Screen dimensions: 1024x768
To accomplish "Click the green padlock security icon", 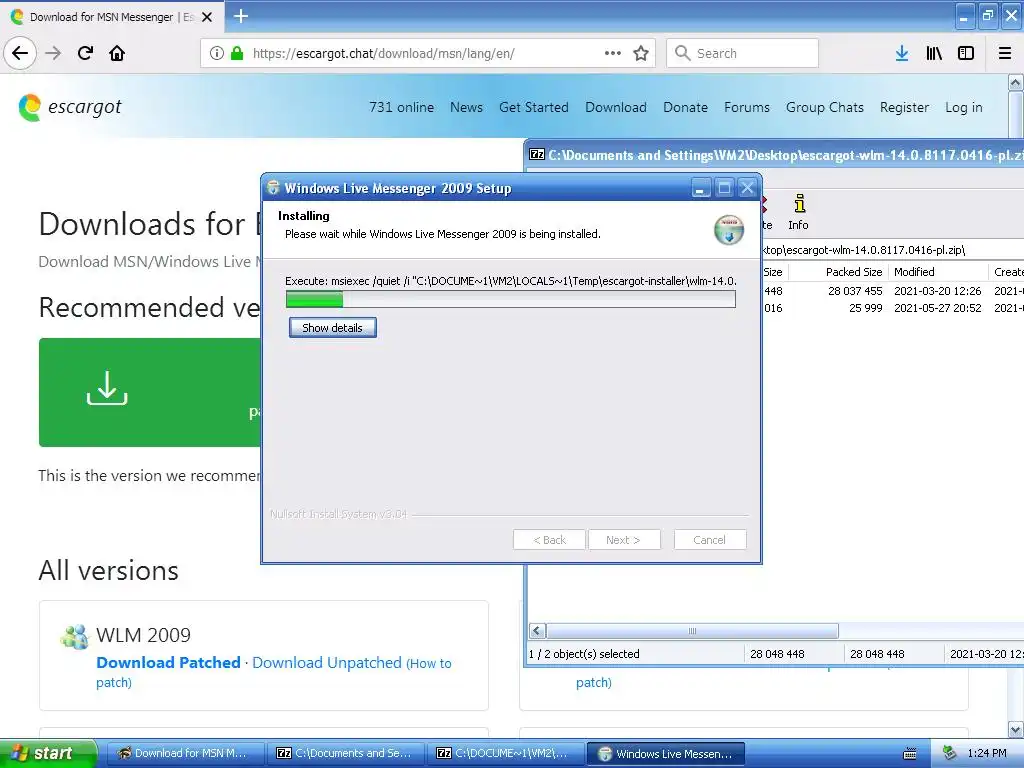I will 237,53.
